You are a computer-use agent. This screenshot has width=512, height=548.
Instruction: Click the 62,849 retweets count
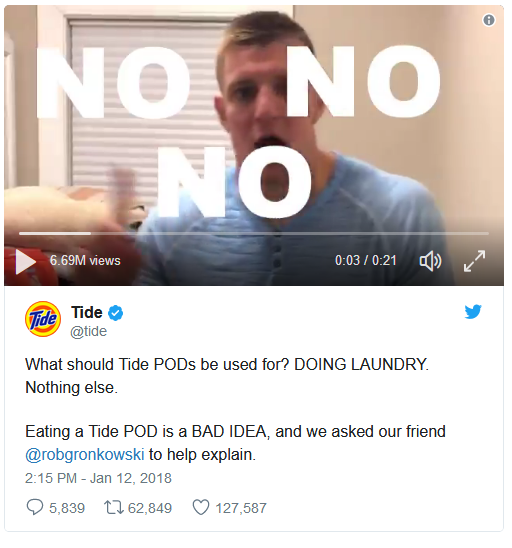click(150, 508)
